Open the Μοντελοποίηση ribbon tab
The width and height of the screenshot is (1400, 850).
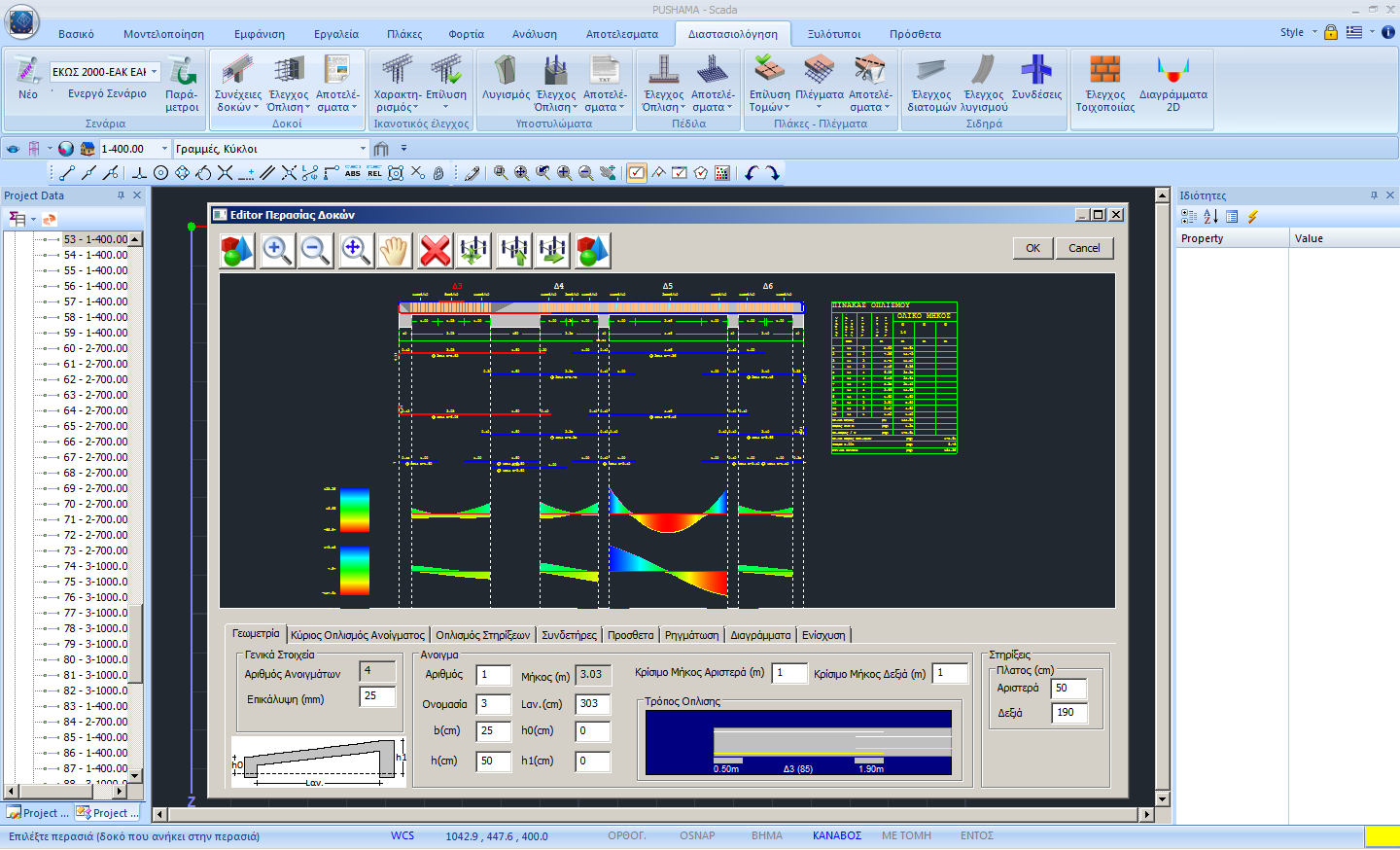coord(163,34)
